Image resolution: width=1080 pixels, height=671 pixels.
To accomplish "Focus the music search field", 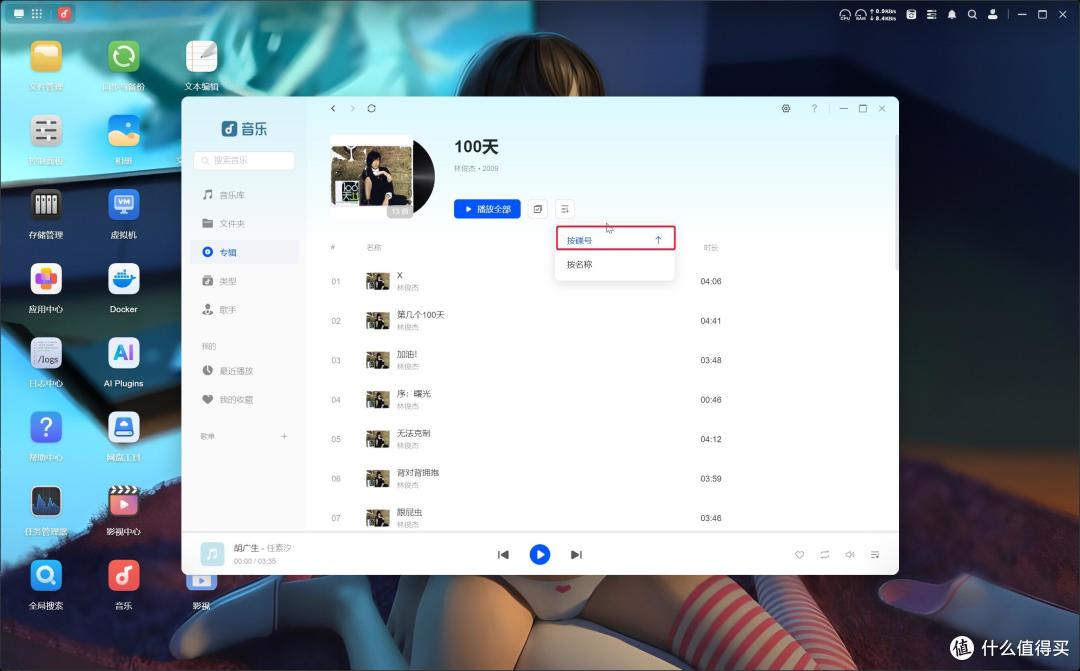I will click(x=245, y=161).
